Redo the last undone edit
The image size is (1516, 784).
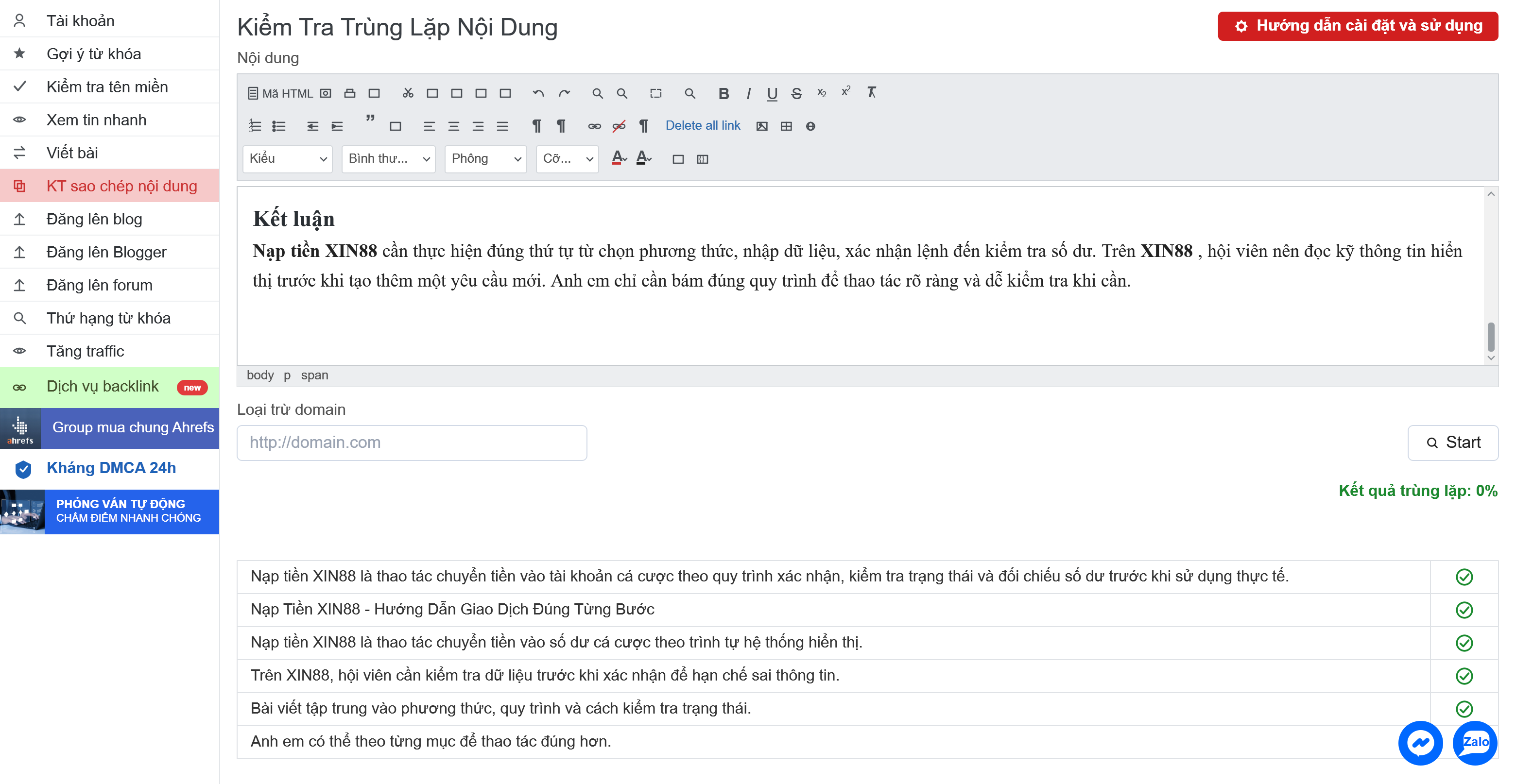(x=565, y=94)
